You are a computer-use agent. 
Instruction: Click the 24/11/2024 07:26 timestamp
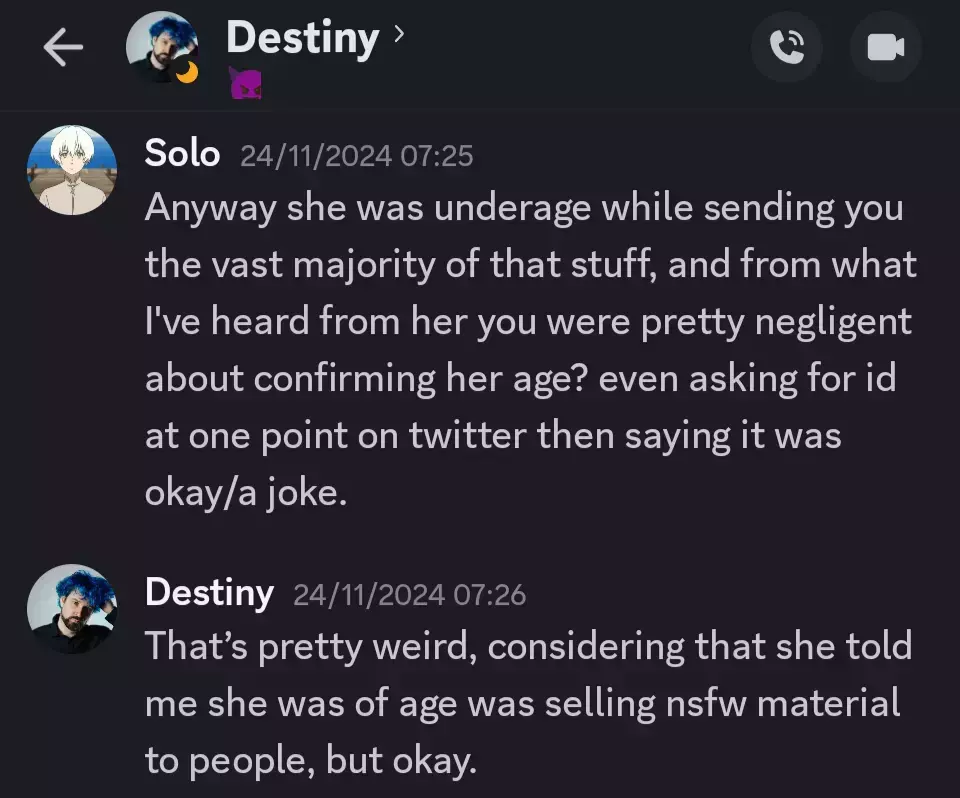(x=410, y=595)
